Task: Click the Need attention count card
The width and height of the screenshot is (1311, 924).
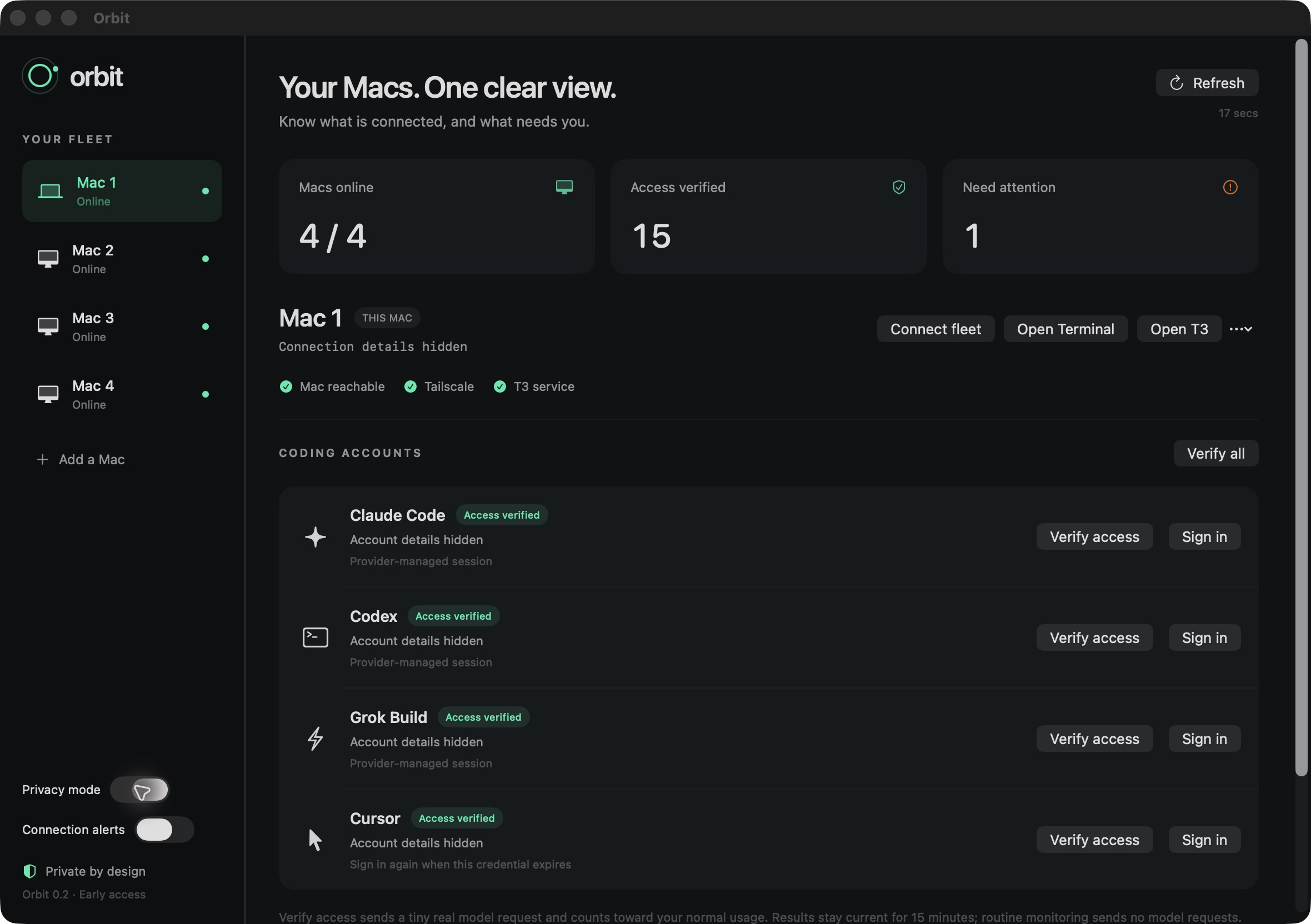Action: click(x=1100, y=217)
